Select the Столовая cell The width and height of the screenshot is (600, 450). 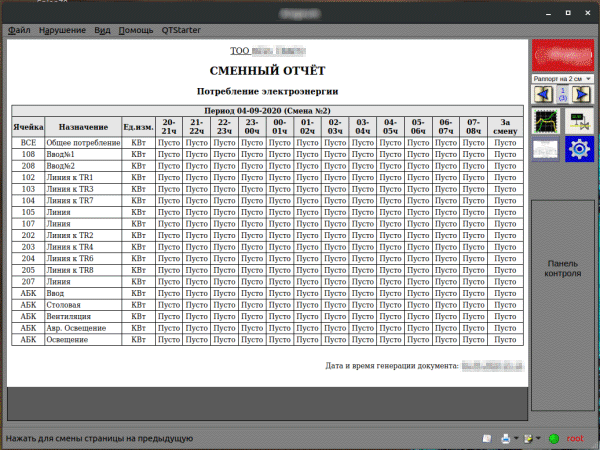(83, 305)
